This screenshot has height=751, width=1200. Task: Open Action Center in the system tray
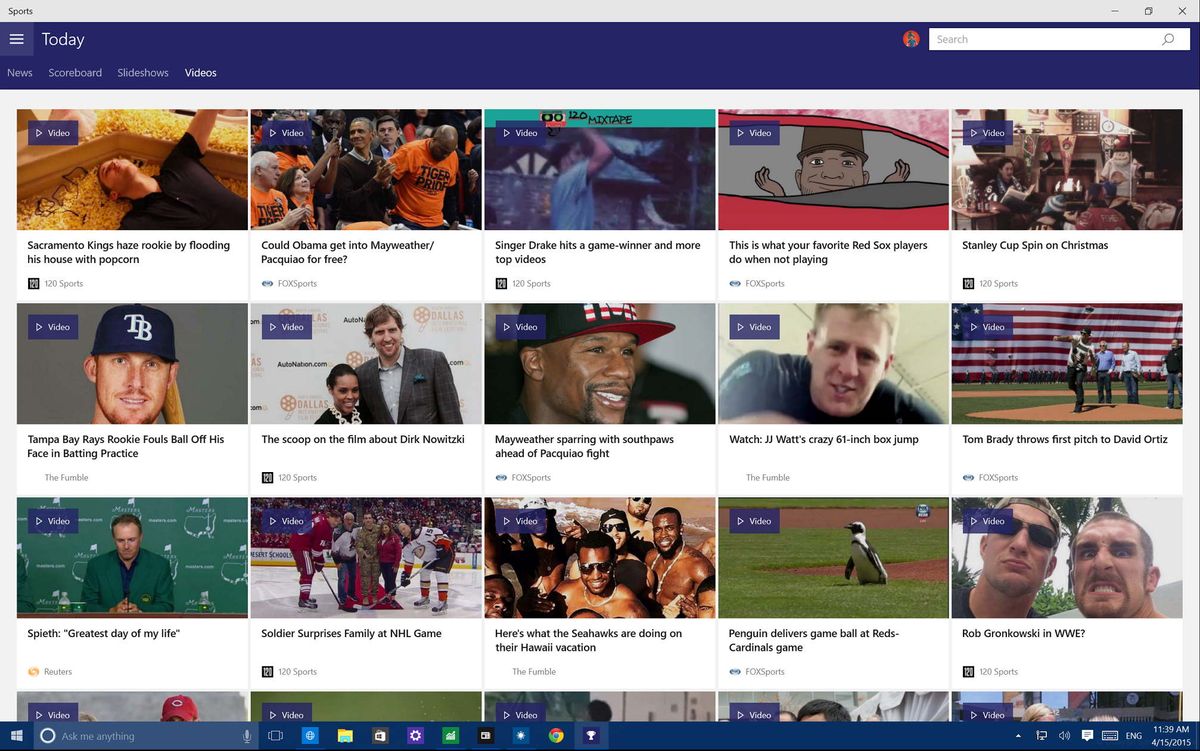click(1087, 736)
